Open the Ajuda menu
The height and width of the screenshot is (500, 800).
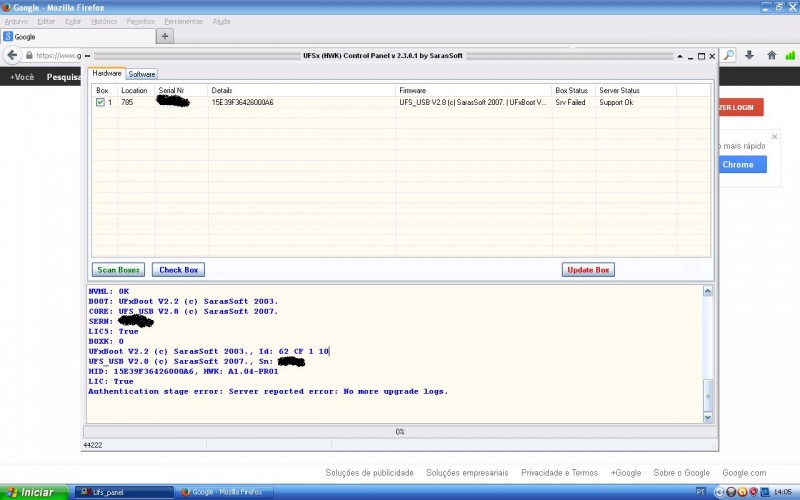click(221, 21)
